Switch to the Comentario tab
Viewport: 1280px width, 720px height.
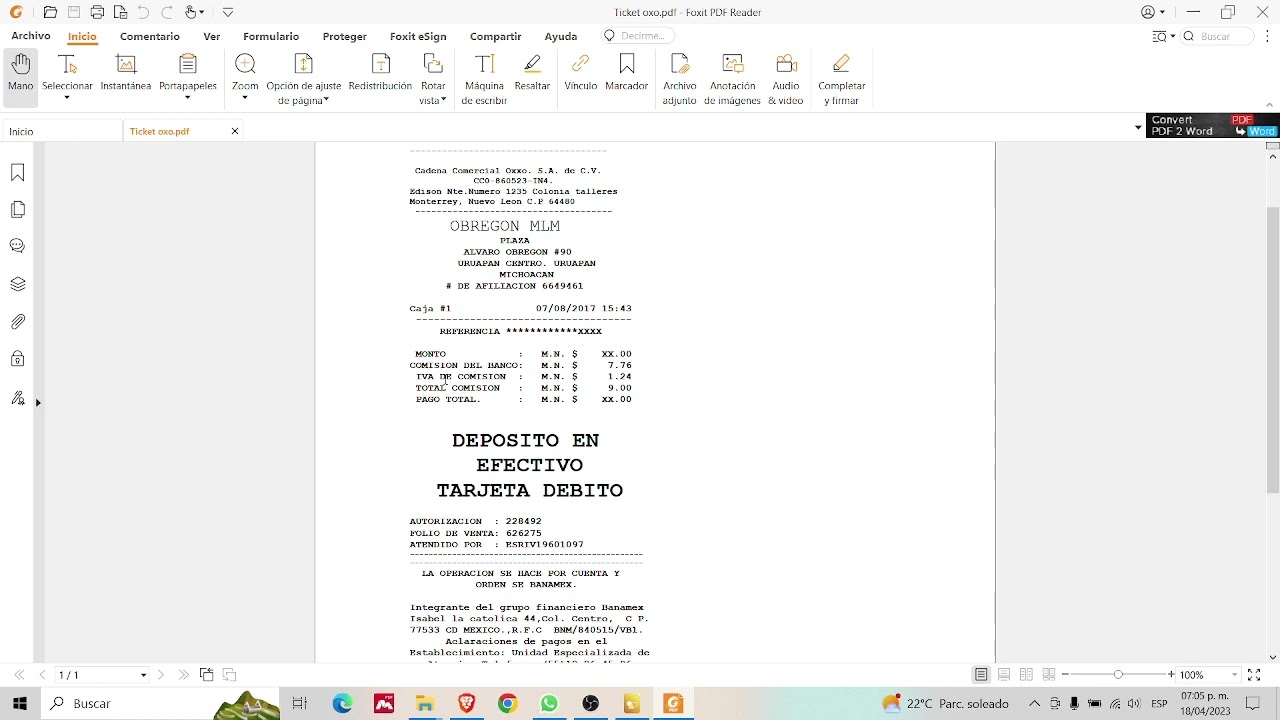pos(150,36)
